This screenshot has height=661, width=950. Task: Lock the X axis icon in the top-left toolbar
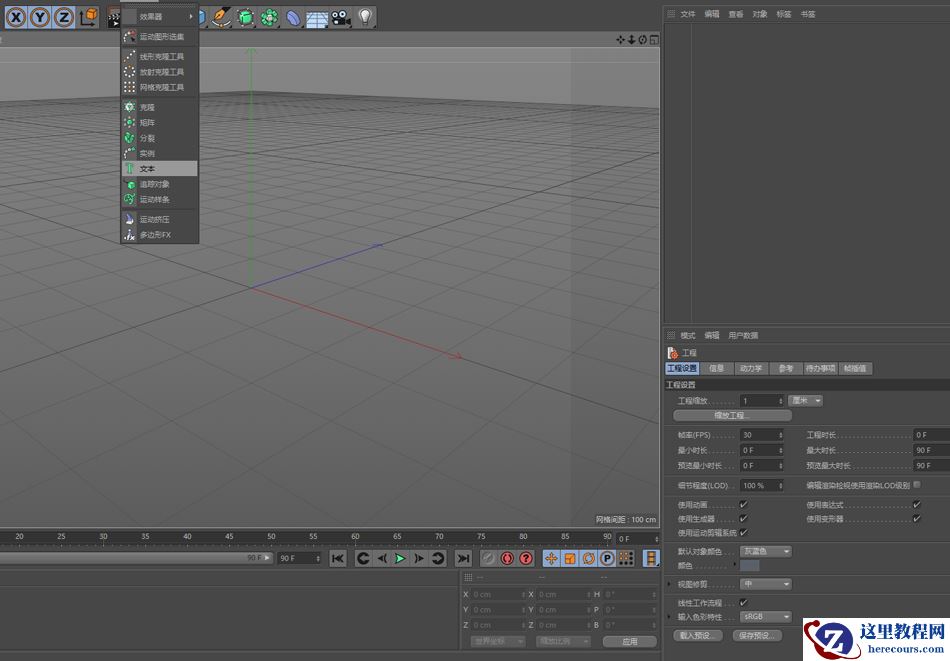point(14,15)
